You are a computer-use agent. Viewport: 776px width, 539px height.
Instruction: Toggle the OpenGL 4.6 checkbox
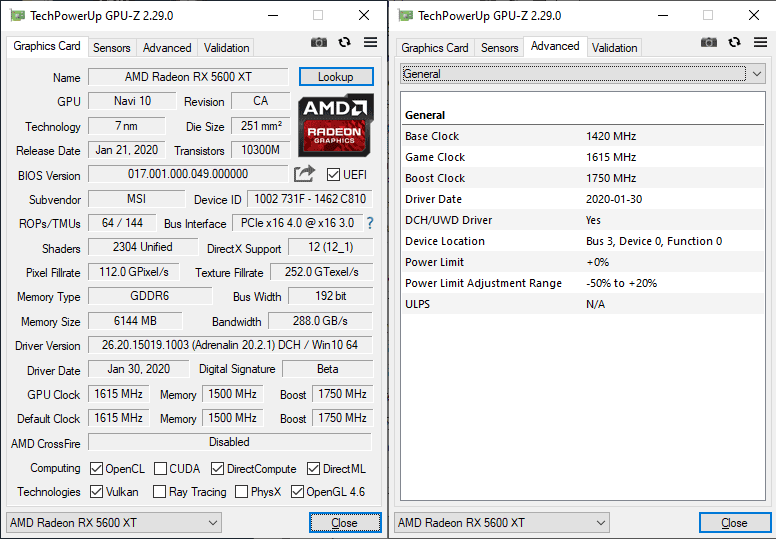coord(297,492)
